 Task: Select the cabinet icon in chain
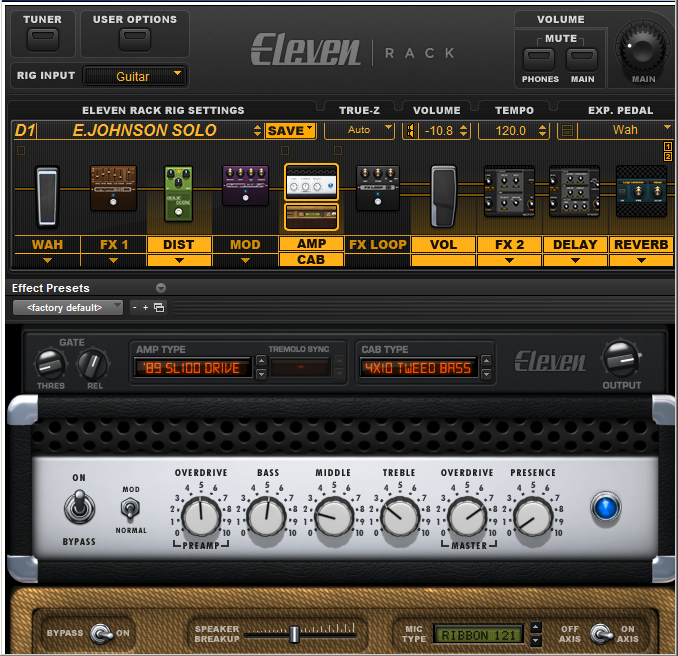coord(311,217)
